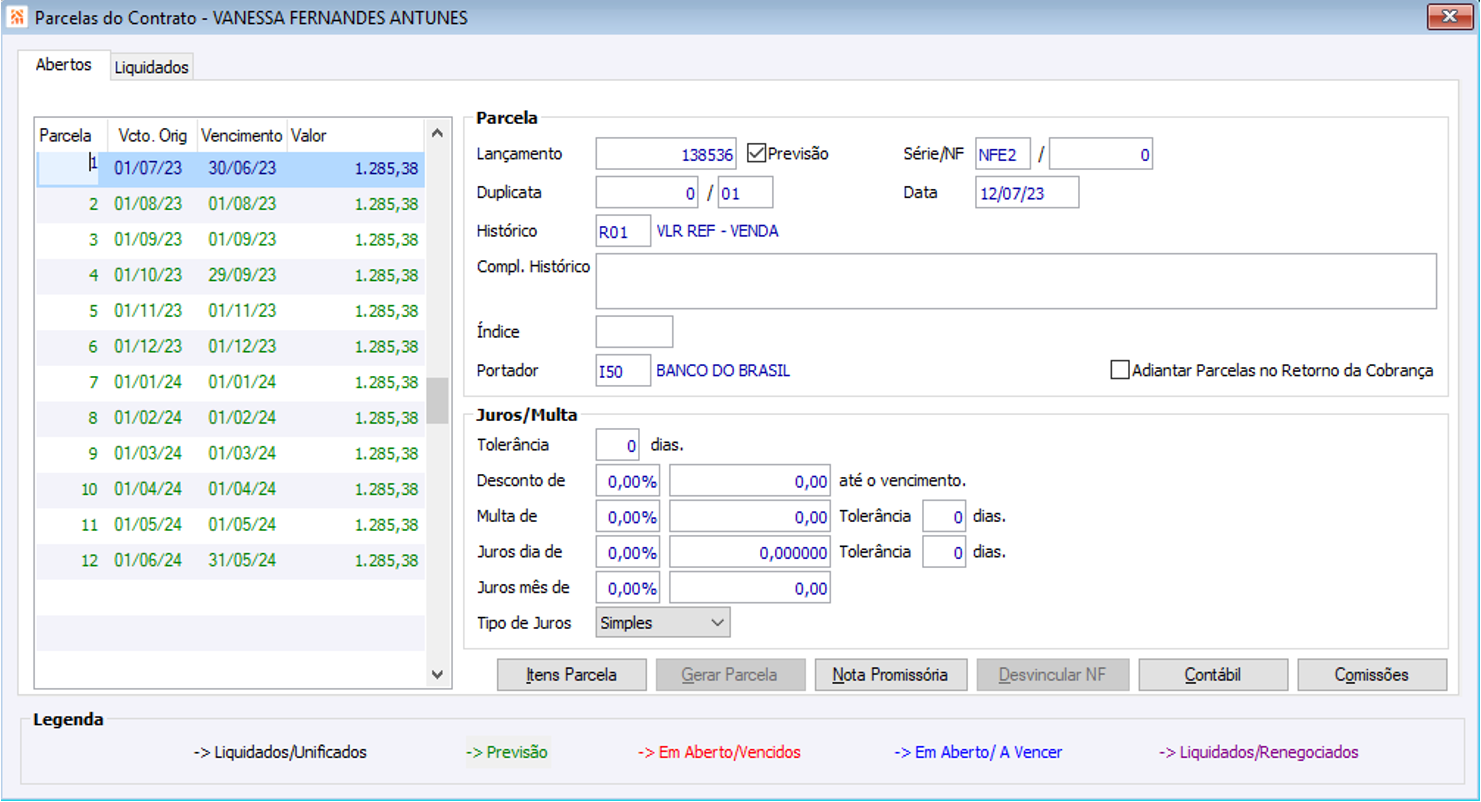1481x802 pixels.
Task: Select parcel row 3 dated 01/09/23
Action: point(231,240)
